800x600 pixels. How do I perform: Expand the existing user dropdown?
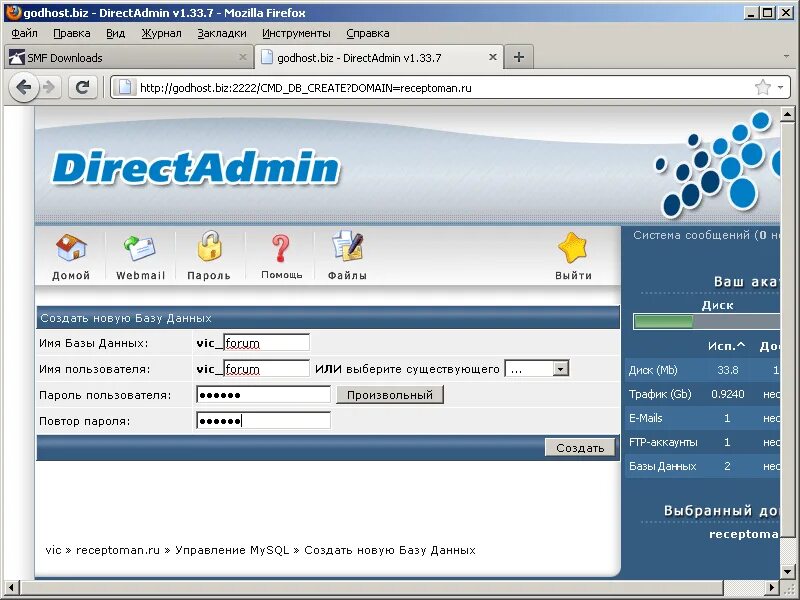(560, 369)
